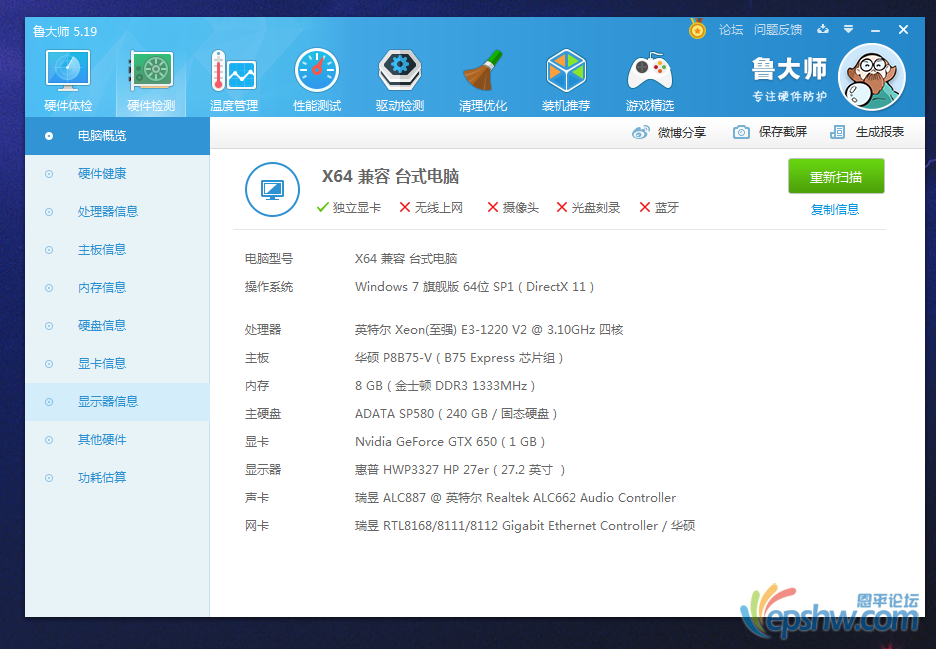
Task: Open 清理优化 cleanup and optimization
Action: pyautogui.click(x=483, y=81)
